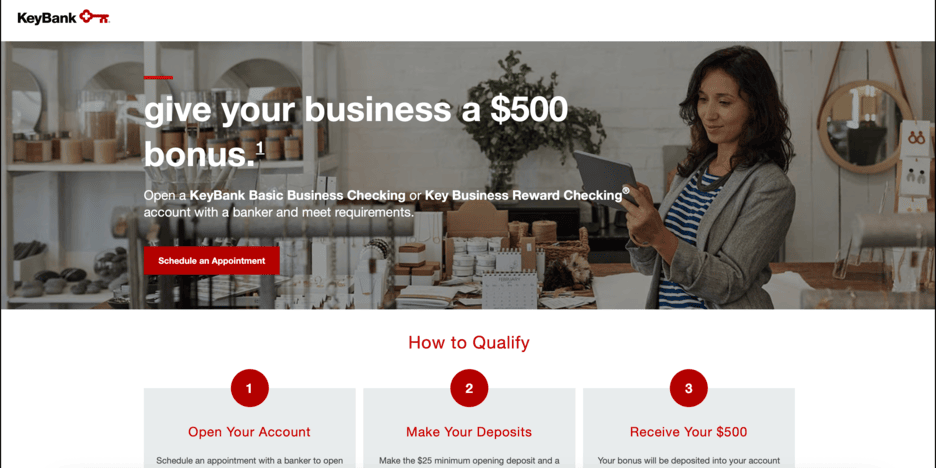Select the Receive Your $500 heading
This screenshot has width=936, height=468.
(x=688, y=432)
